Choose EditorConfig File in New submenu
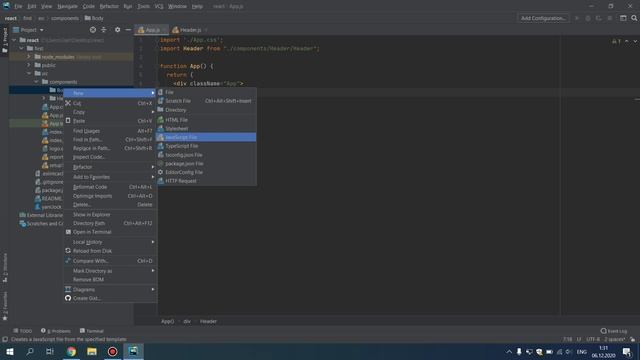 206,172
